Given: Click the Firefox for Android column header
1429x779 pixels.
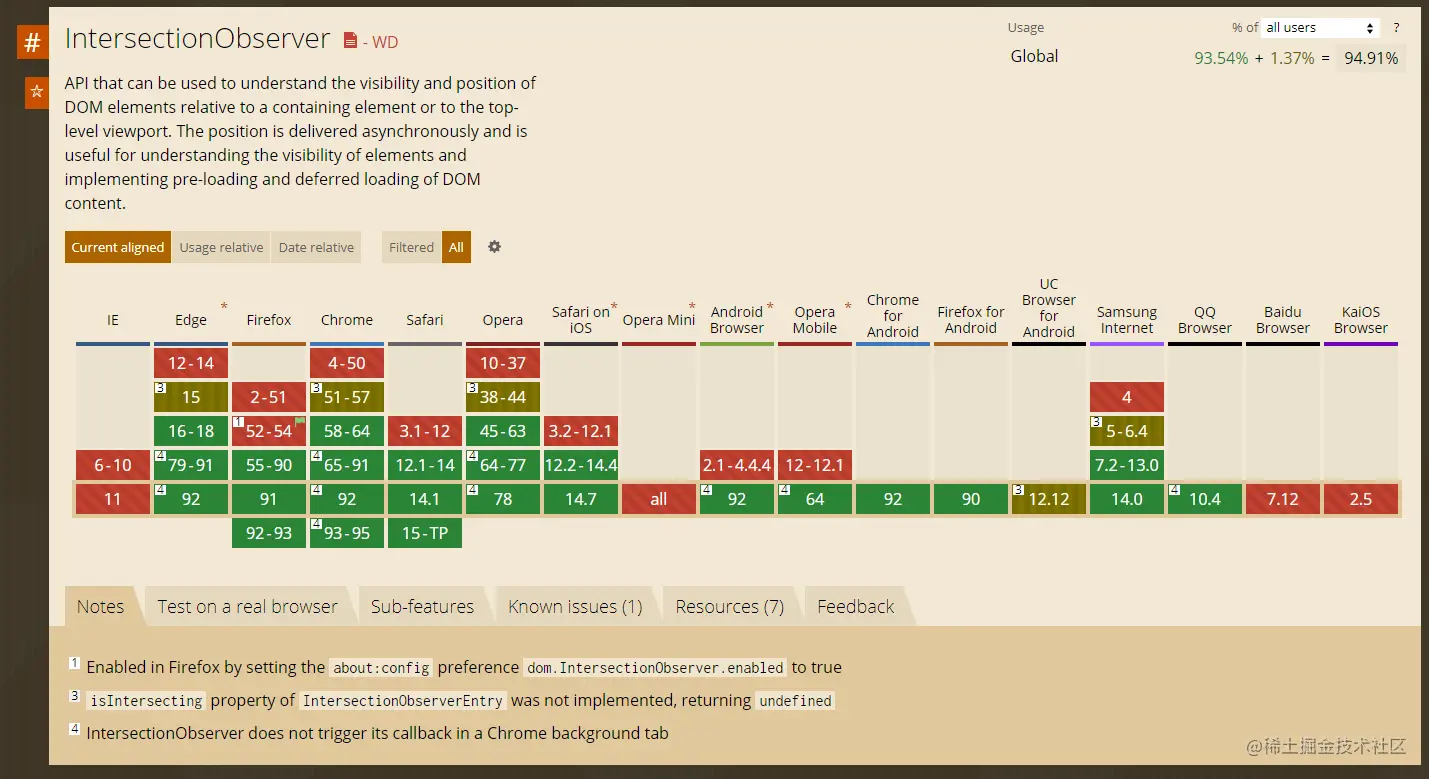Looking at the screenshot, I should [971, 320].
